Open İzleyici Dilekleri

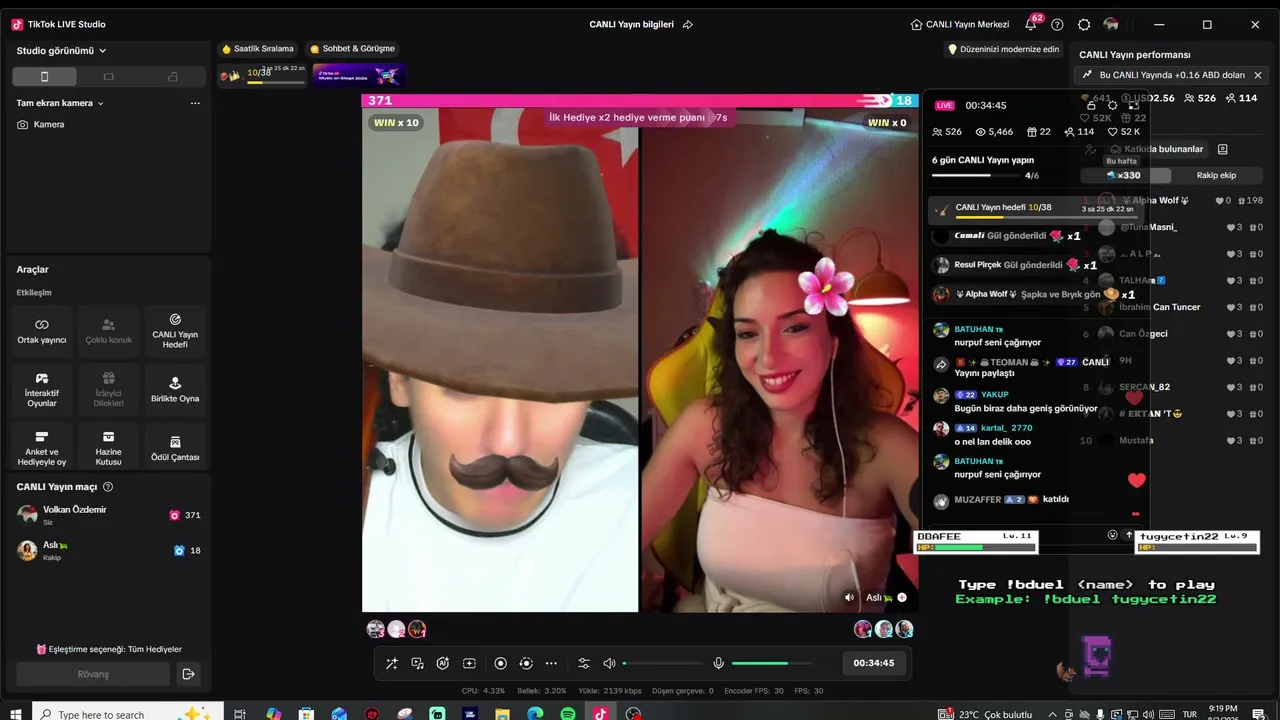tap(108, 390)
